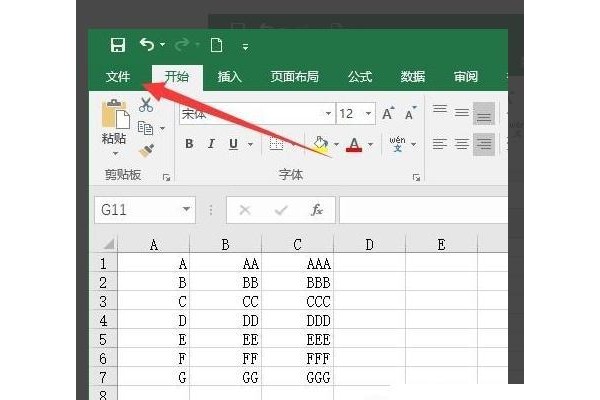Click the Format Painter brush icon
600x400 pixels.
click(x=147, y=151)
